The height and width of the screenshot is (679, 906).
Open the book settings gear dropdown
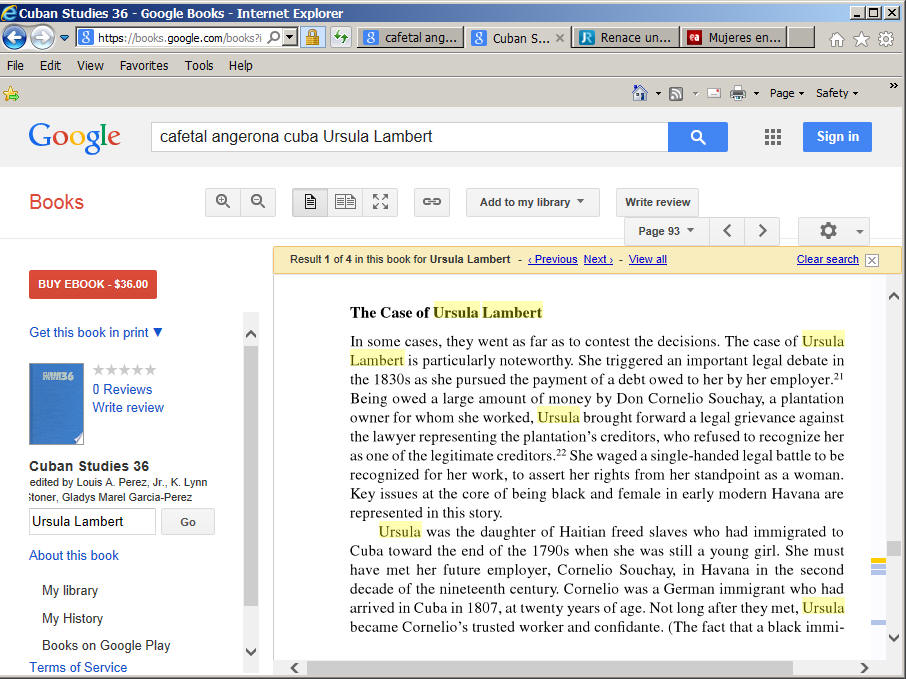[x=834, y=231]
